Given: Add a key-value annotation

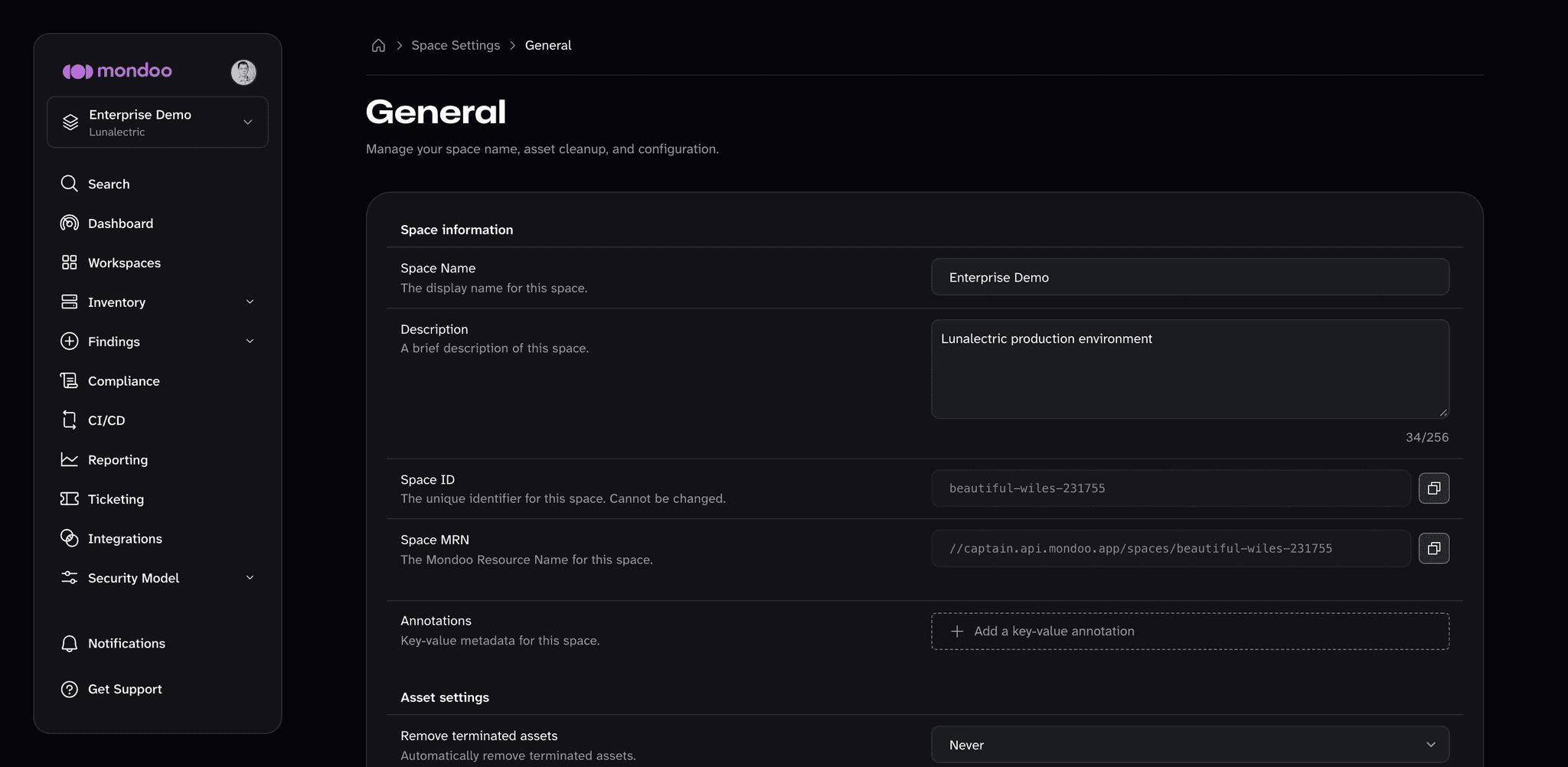Looking at the screenshot, I should coord(1190,632).
